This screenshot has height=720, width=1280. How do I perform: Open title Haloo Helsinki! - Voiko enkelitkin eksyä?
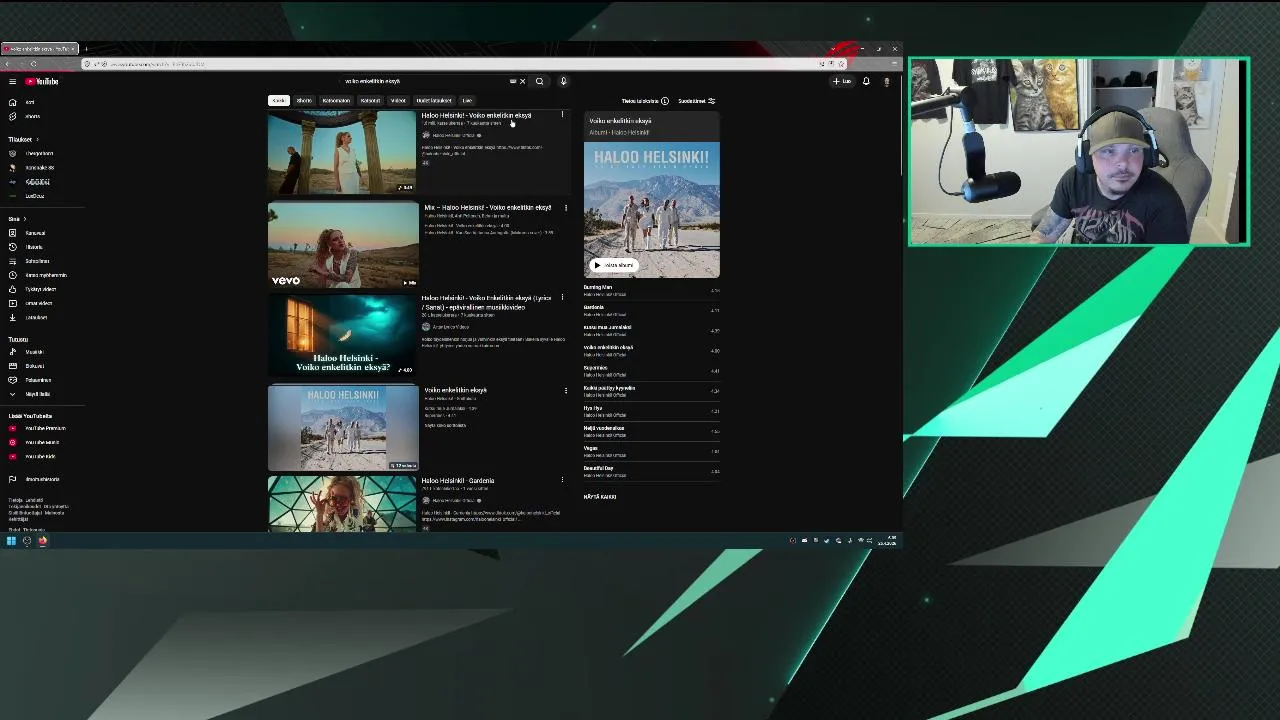pos(476,116)
